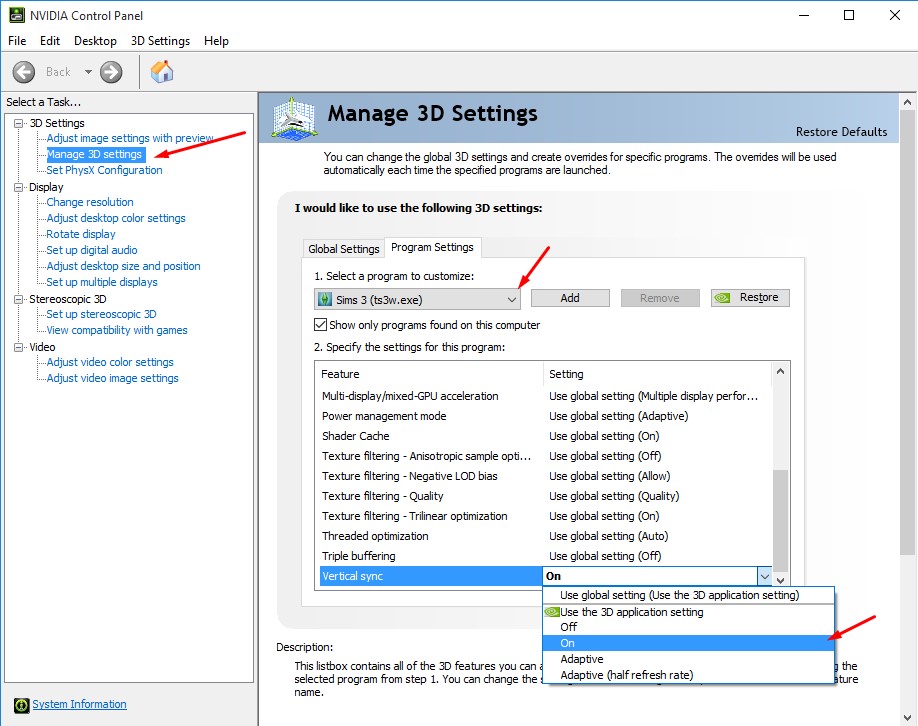Image resolution: width=918 pixels, height=726 pixels.
Task: Open the back history dropdown arrow
Action: (88, 72)
